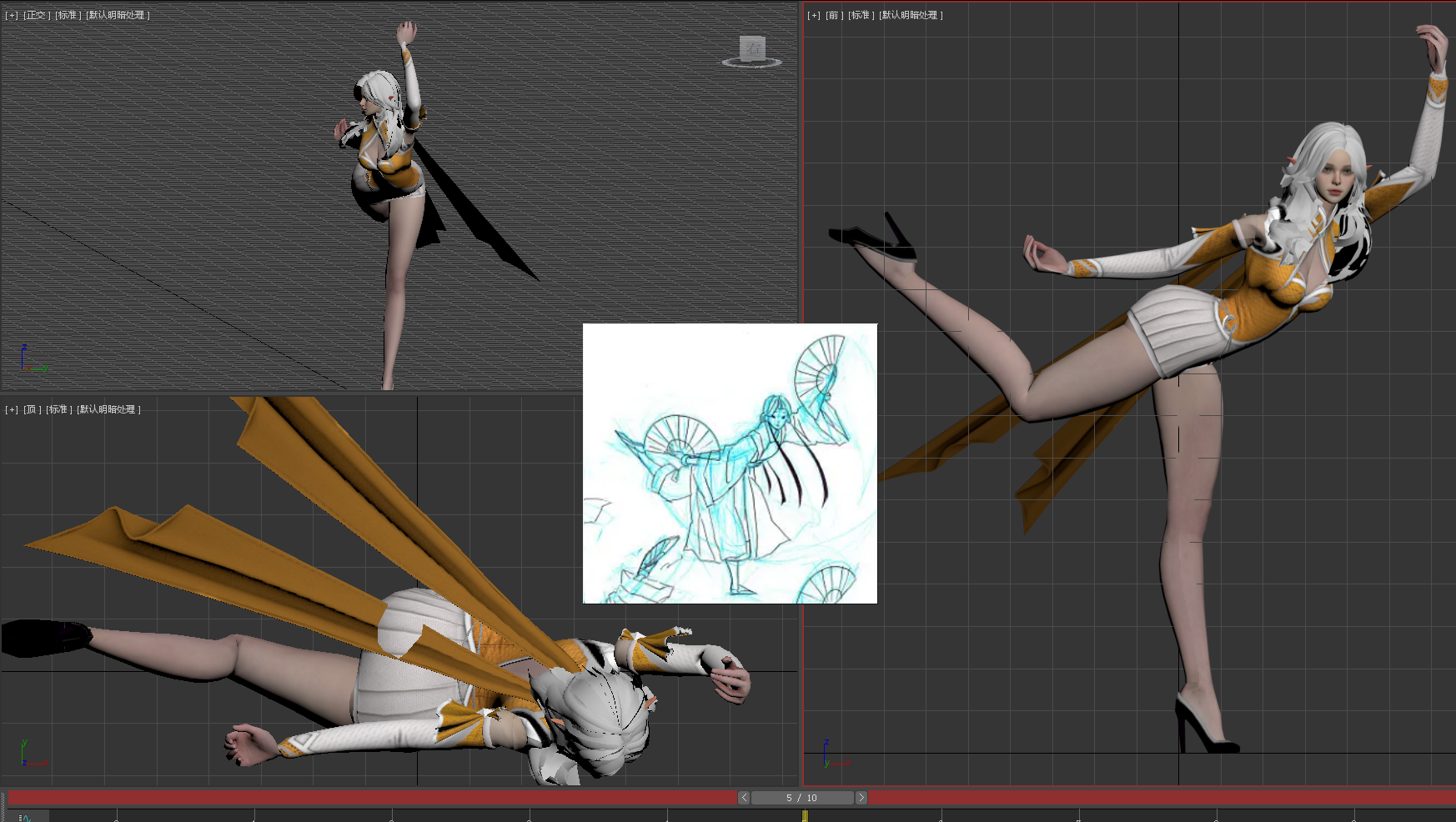
Task: Step to previous frame with time slider left arrow
Action: pyautogui.click(x=744, y=798)
